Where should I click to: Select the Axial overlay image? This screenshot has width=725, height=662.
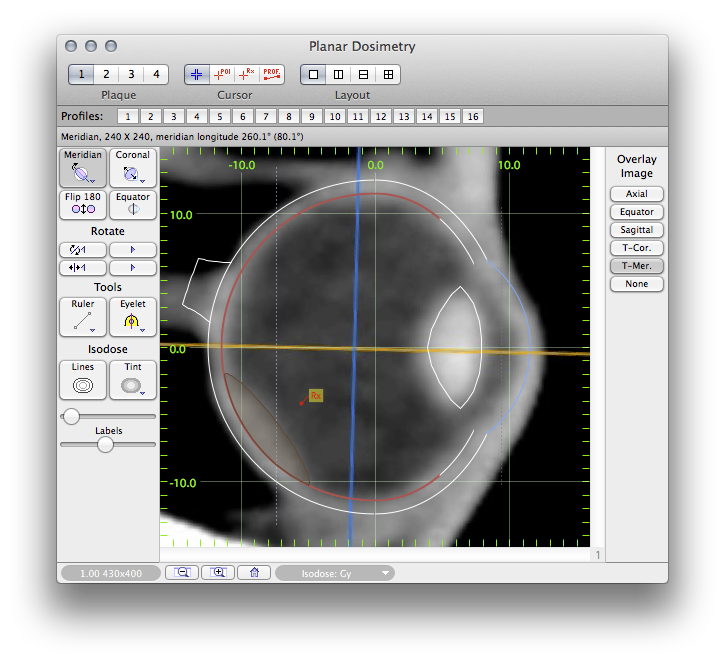(x=637, y=194)
